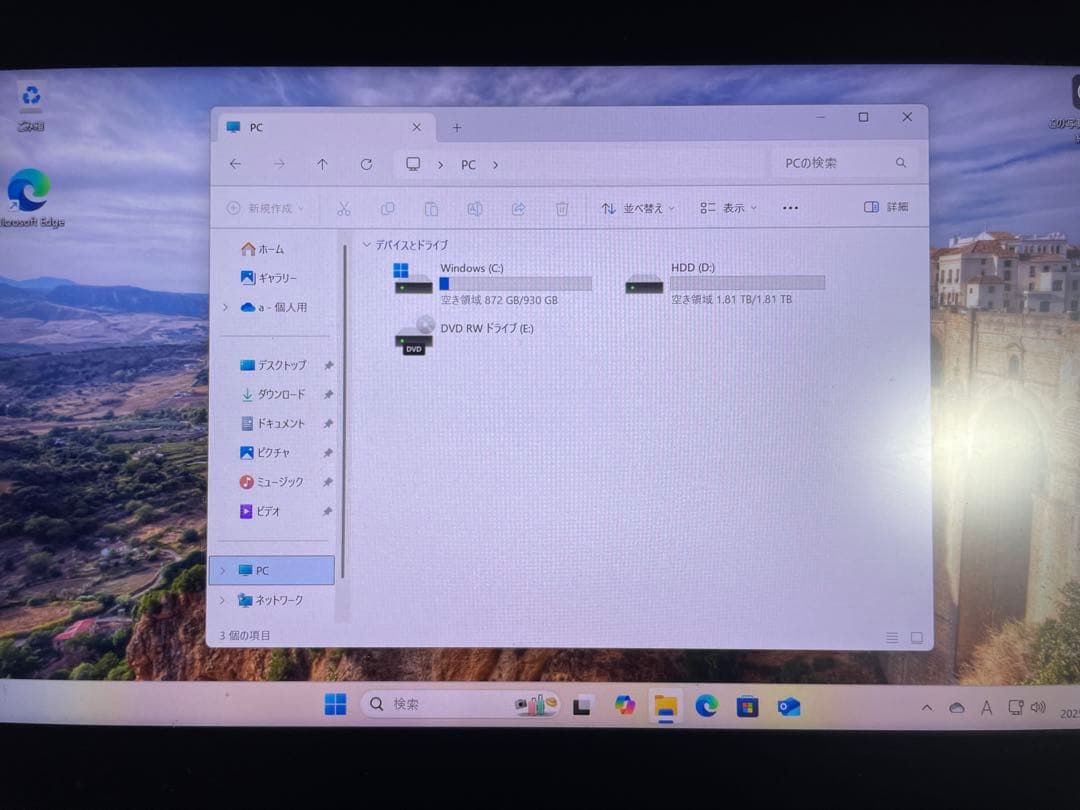Open Copilot from the taskbar
Image resolution: width=1080 pixels, height=810 pixels.
(625, 706)
